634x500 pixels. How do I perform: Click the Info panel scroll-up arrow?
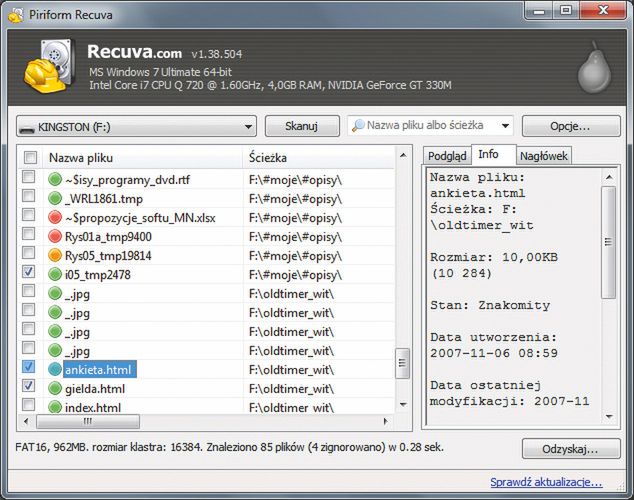coord(609,177)
